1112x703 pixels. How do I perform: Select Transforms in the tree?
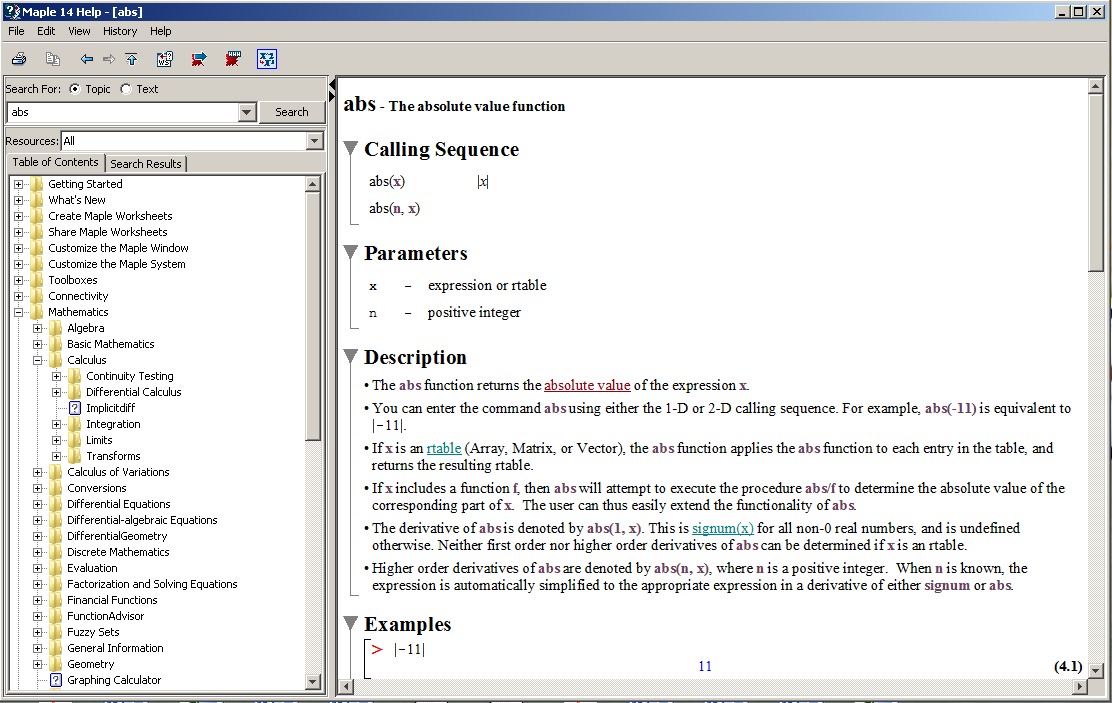(x=113, y=456)
